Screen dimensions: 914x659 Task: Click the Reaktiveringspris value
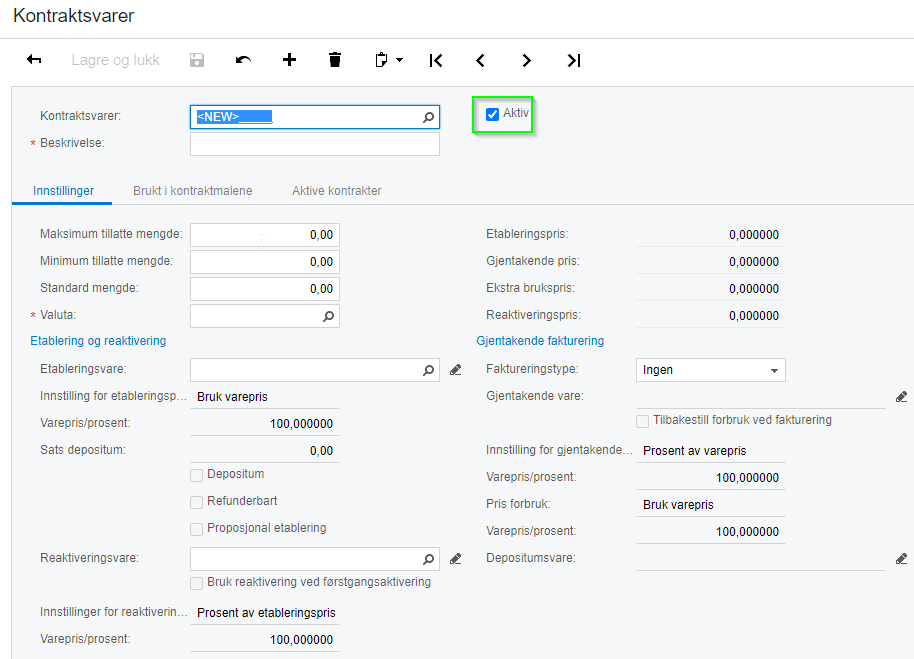(x=754, y=316)
